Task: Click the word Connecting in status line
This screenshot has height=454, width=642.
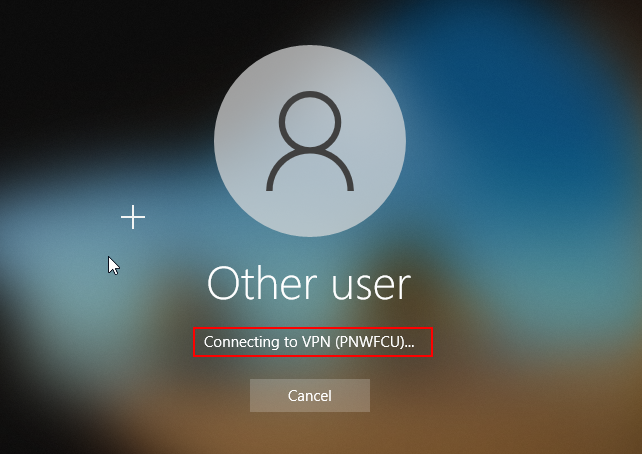Action: [242, 342]
